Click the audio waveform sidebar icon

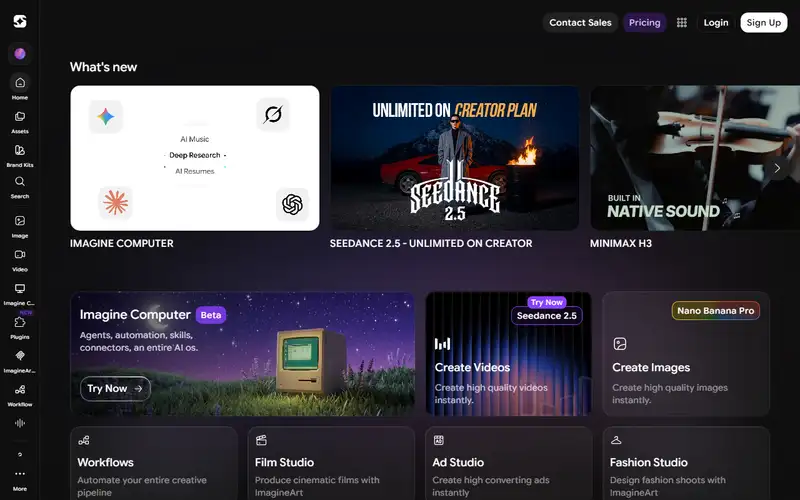[x=20, y=423]
